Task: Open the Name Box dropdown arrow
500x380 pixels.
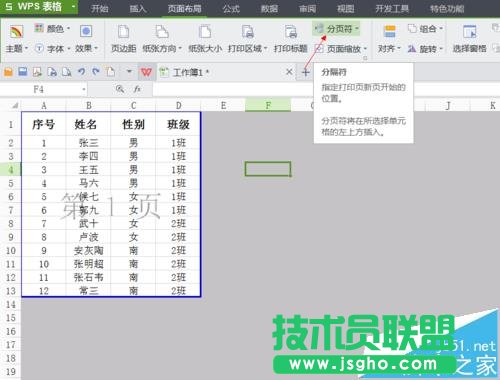Action: point(84,90)
